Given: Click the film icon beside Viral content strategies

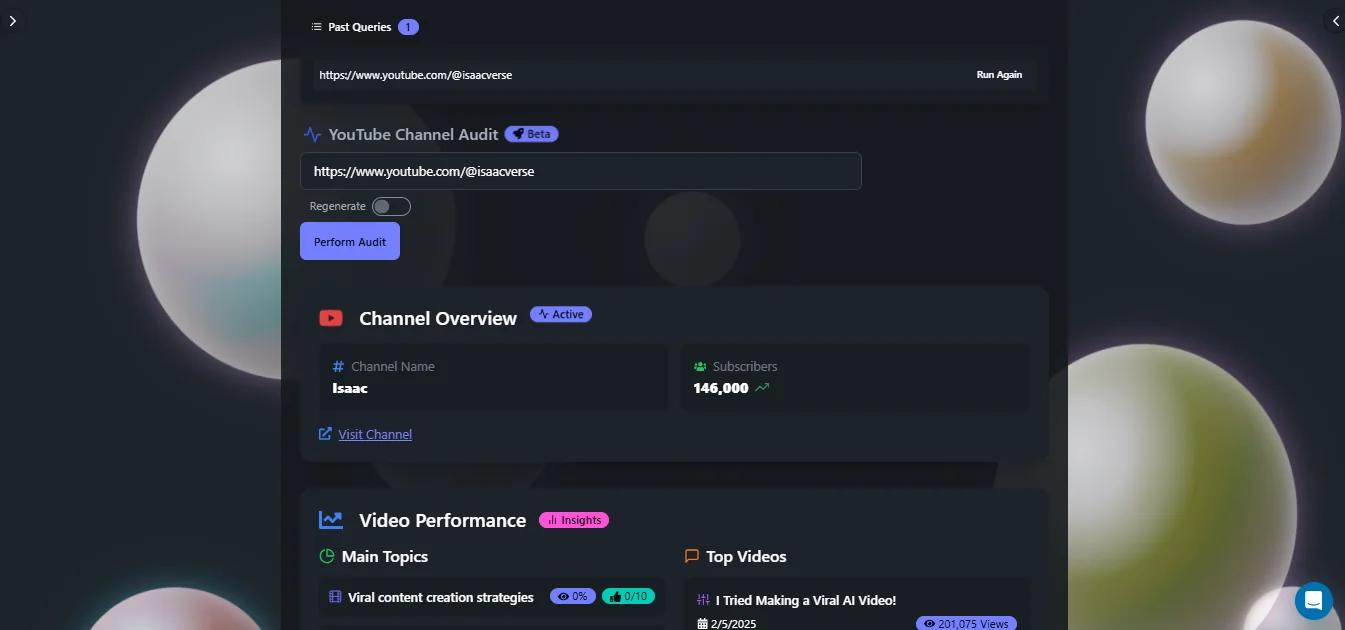Looking at the screenshot, I should 335,597.
